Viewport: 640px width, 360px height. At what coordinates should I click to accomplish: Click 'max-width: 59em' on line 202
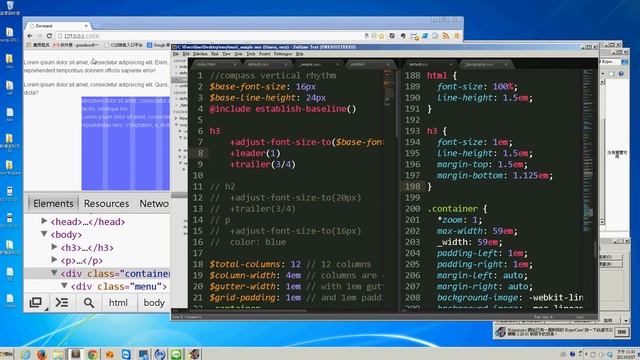(477, 231)
